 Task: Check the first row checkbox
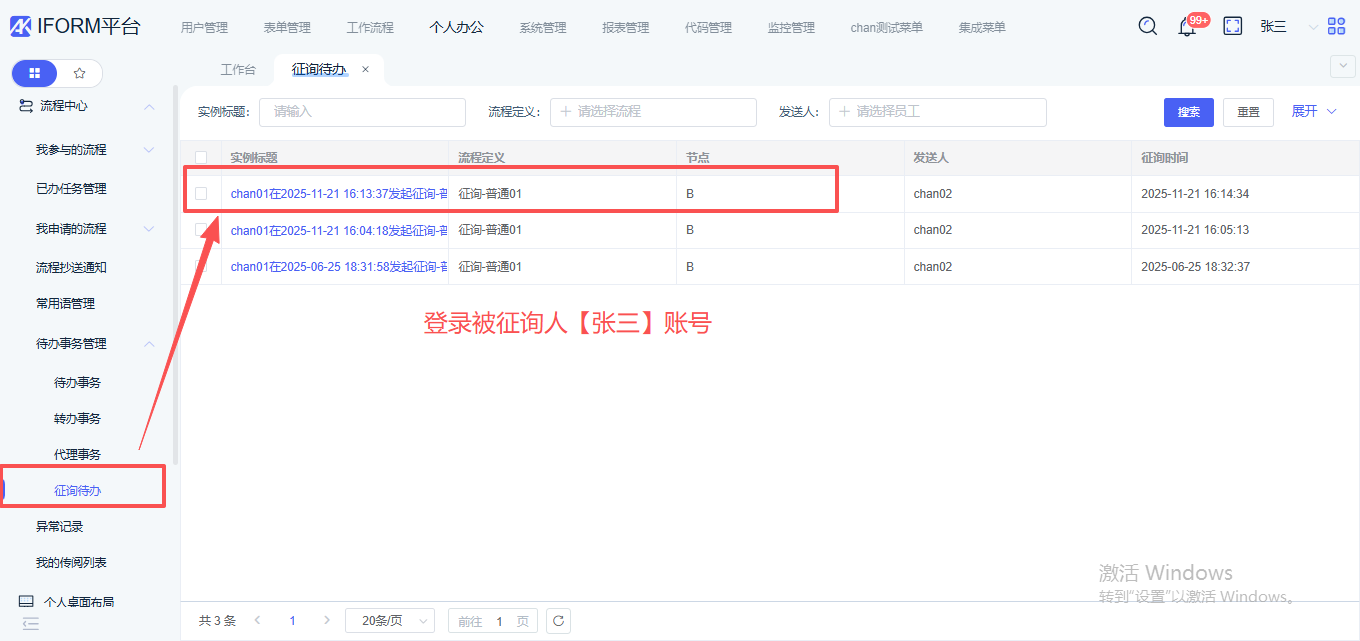pos(201,193)
